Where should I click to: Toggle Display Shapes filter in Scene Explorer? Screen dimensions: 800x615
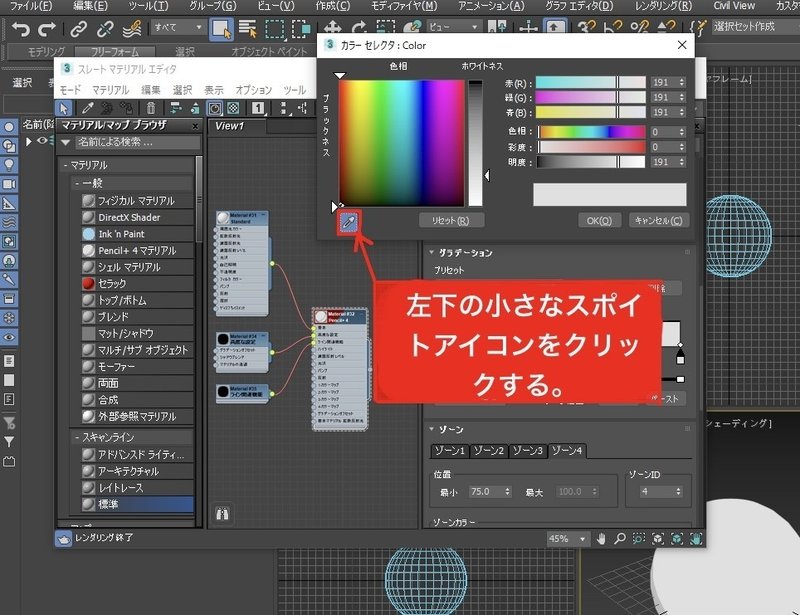click(x=9, y=146)
